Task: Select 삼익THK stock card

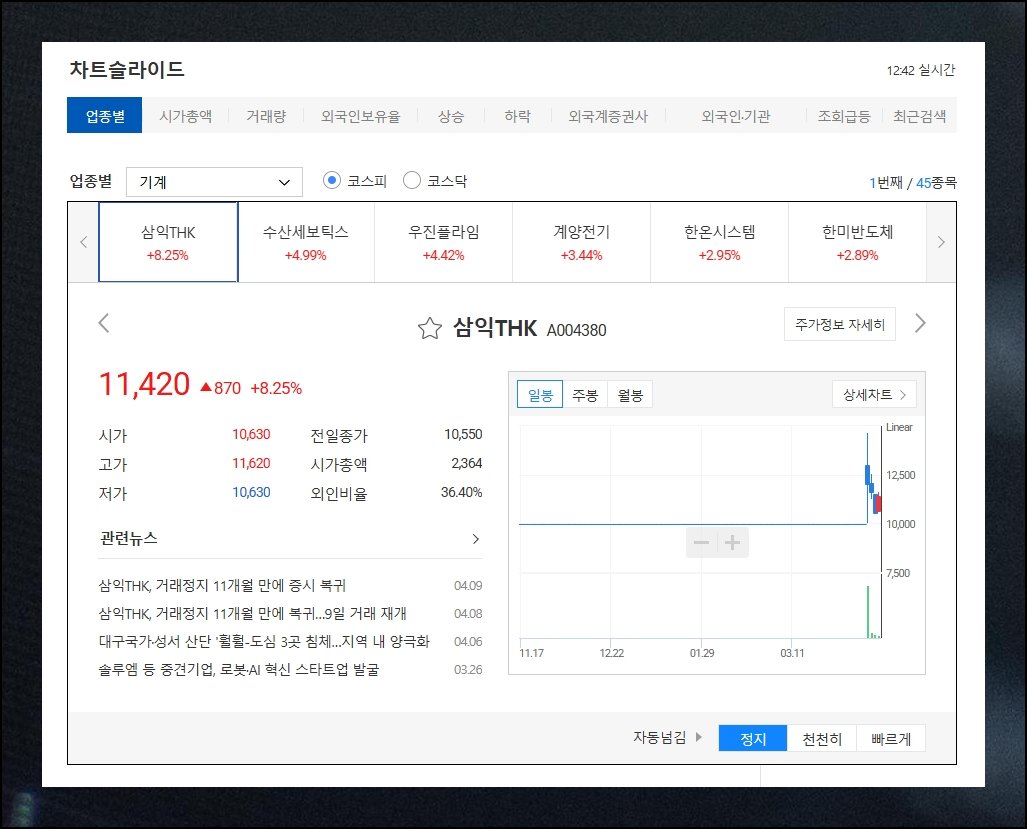Action: pos(168,242)
